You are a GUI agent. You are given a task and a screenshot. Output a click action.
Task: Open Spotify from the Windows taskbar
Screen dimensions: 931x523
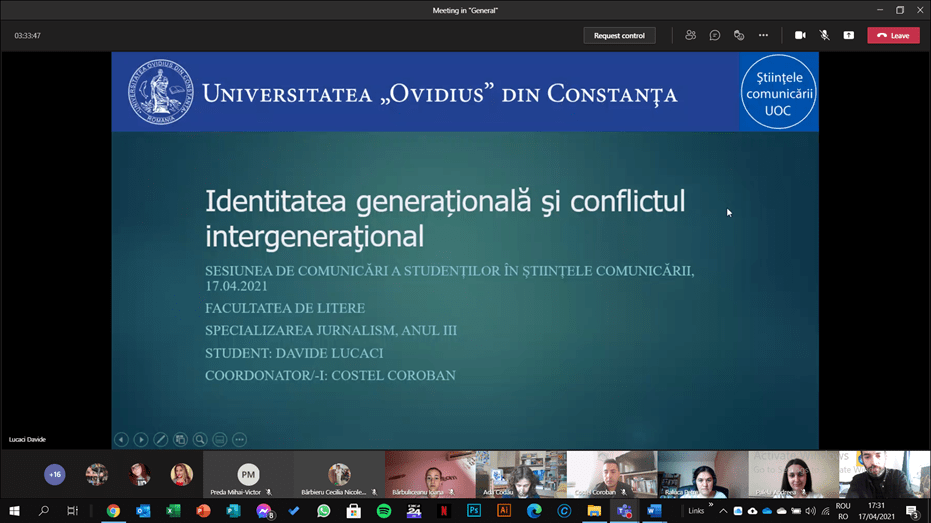384,511
